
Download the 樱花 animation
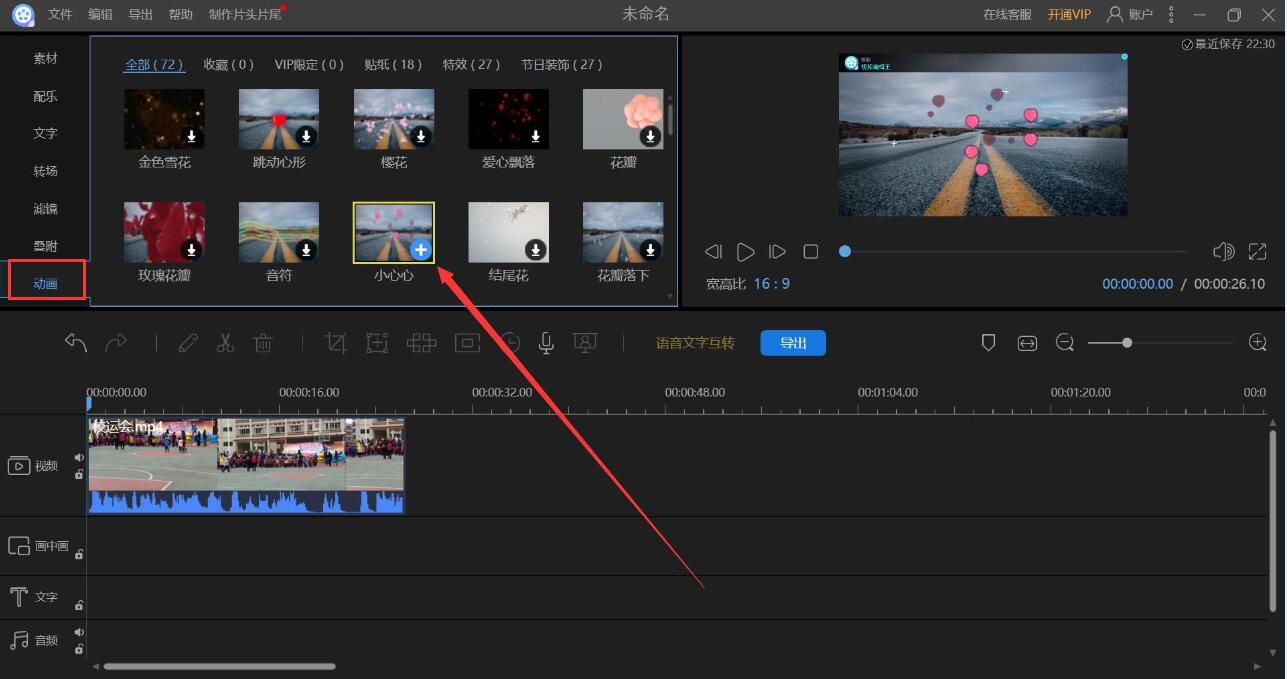[x=421, y=136]
